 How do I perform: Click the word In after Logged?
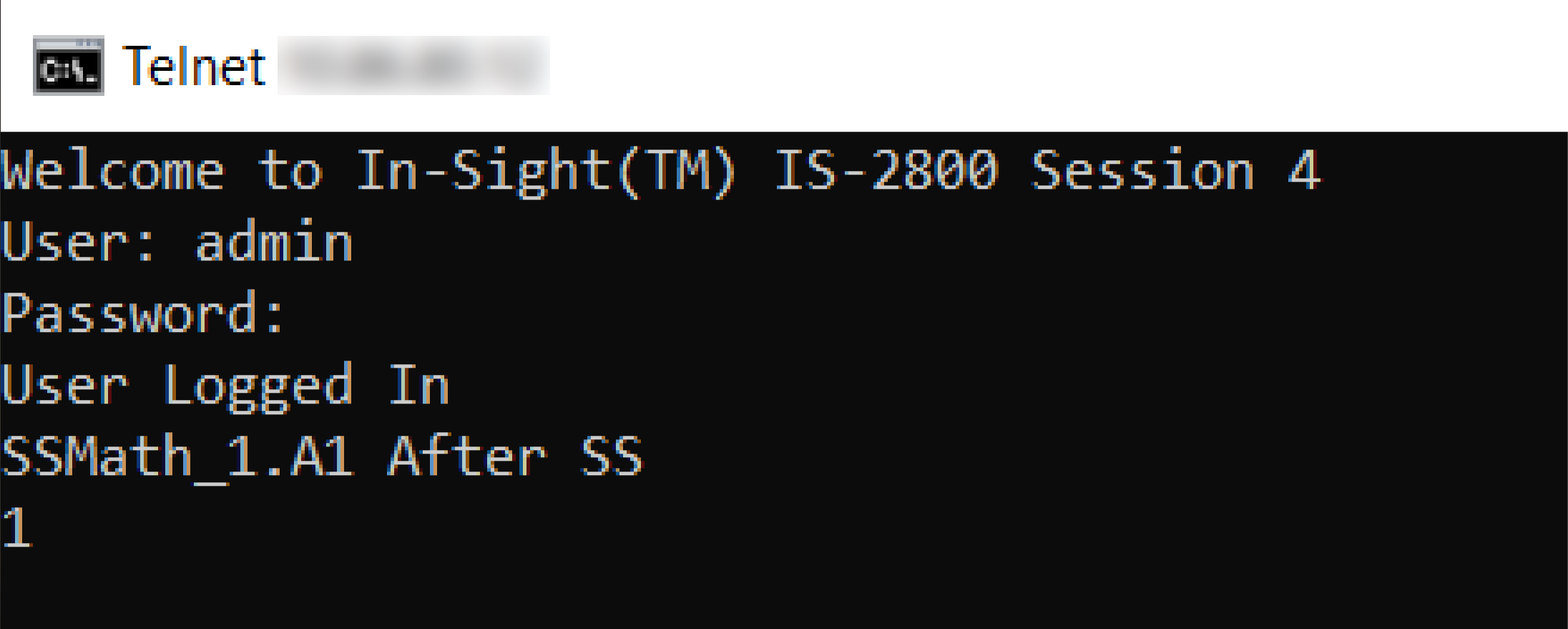point(419,386)
